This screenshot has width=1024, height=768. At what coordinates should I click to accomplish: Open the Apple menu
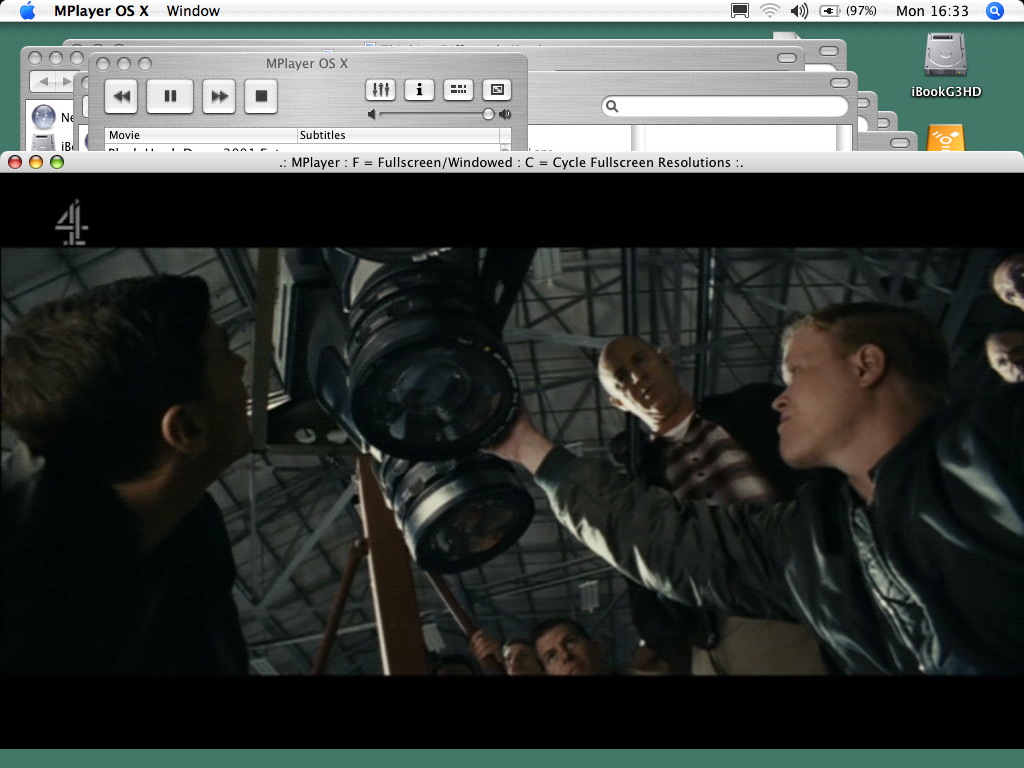[27, 11]
